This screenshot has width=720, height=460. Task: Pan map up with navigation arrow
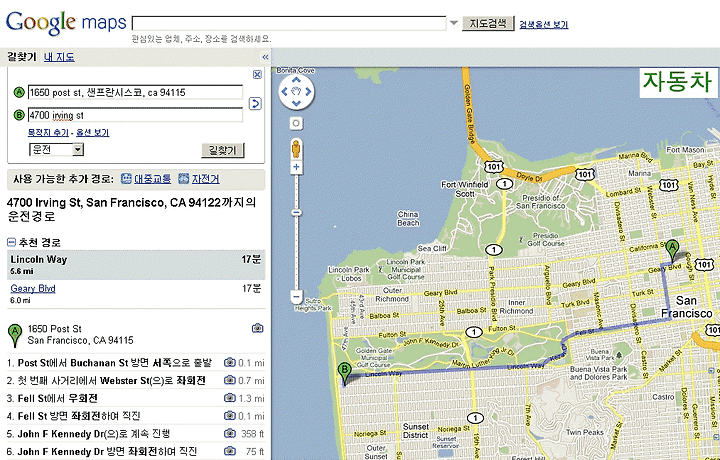296,80
